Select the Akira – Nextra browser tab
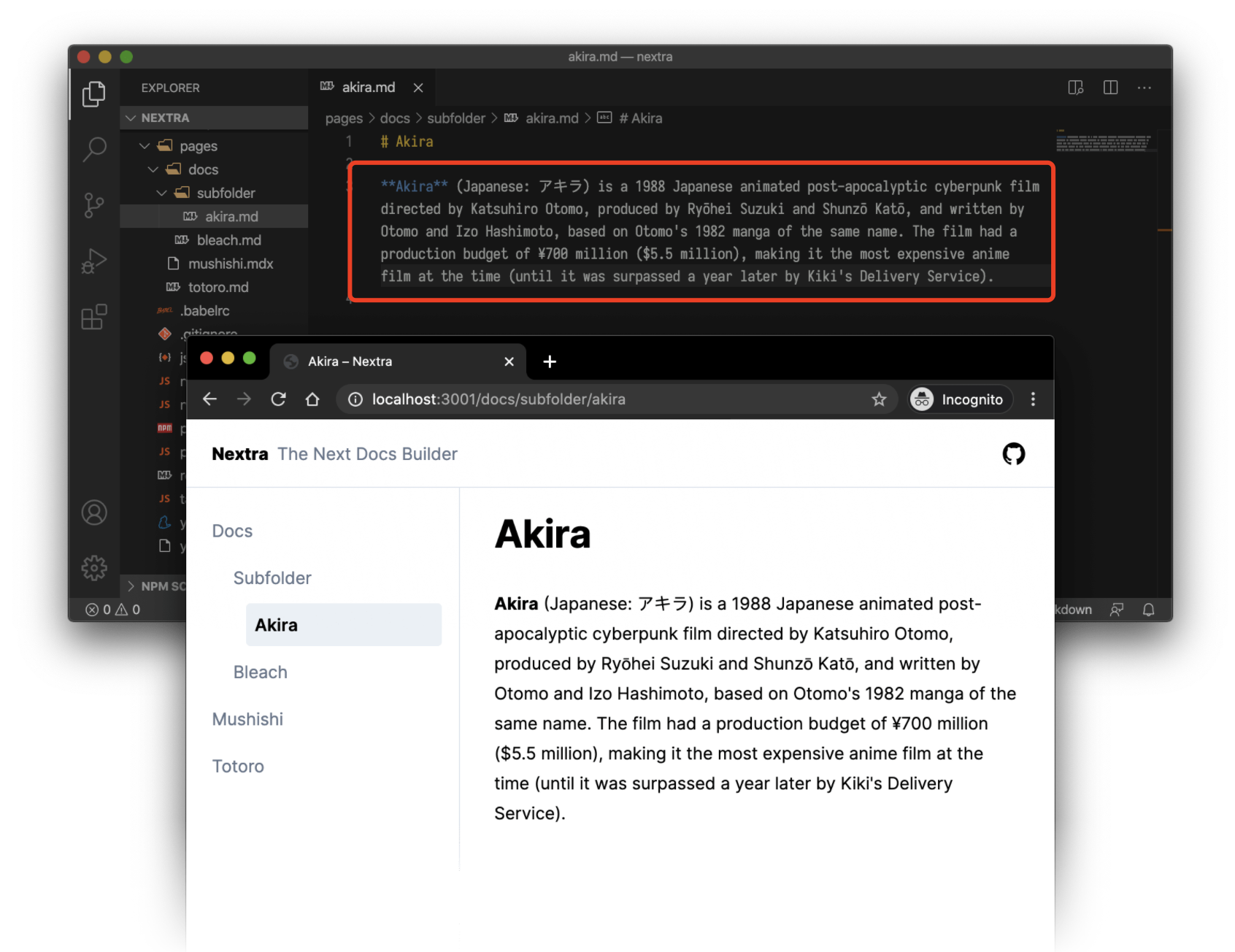Viewport: 1235px width, 952px height. click(x=398, y=361)
